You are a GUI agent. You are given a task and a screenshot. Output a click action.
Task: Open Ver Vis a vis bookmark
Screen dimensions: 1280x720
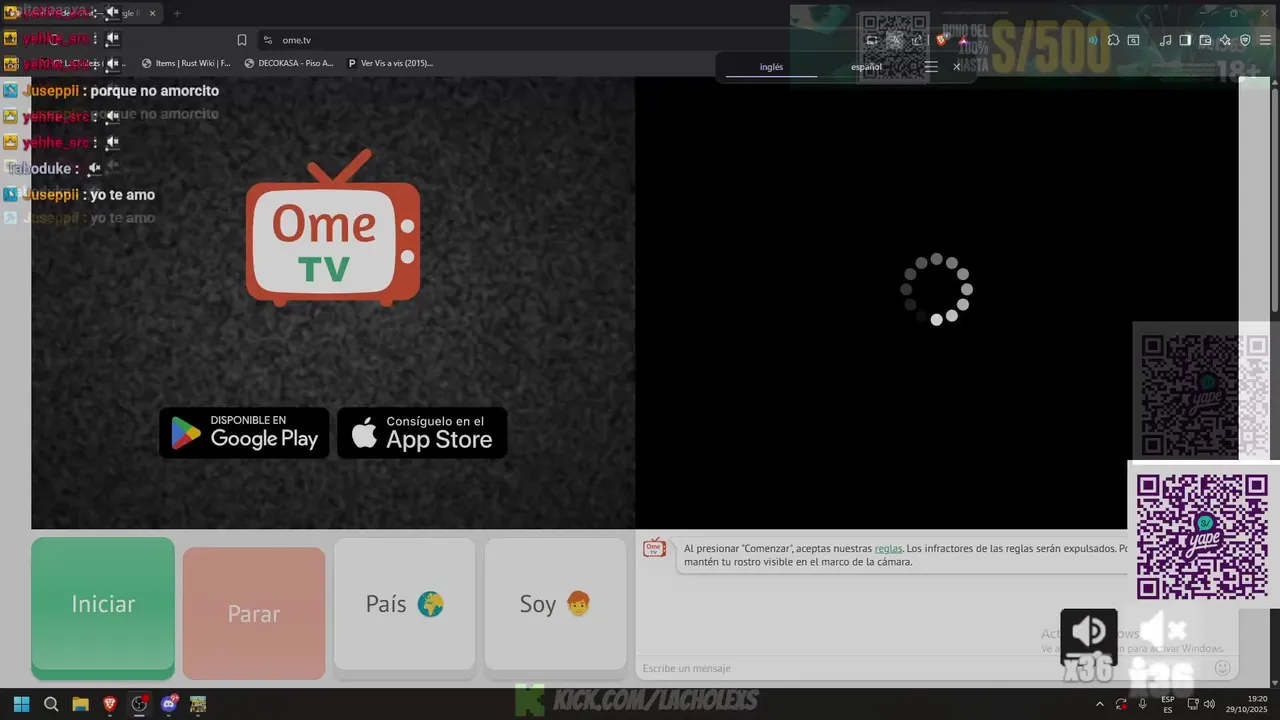(x=390, y=63)
